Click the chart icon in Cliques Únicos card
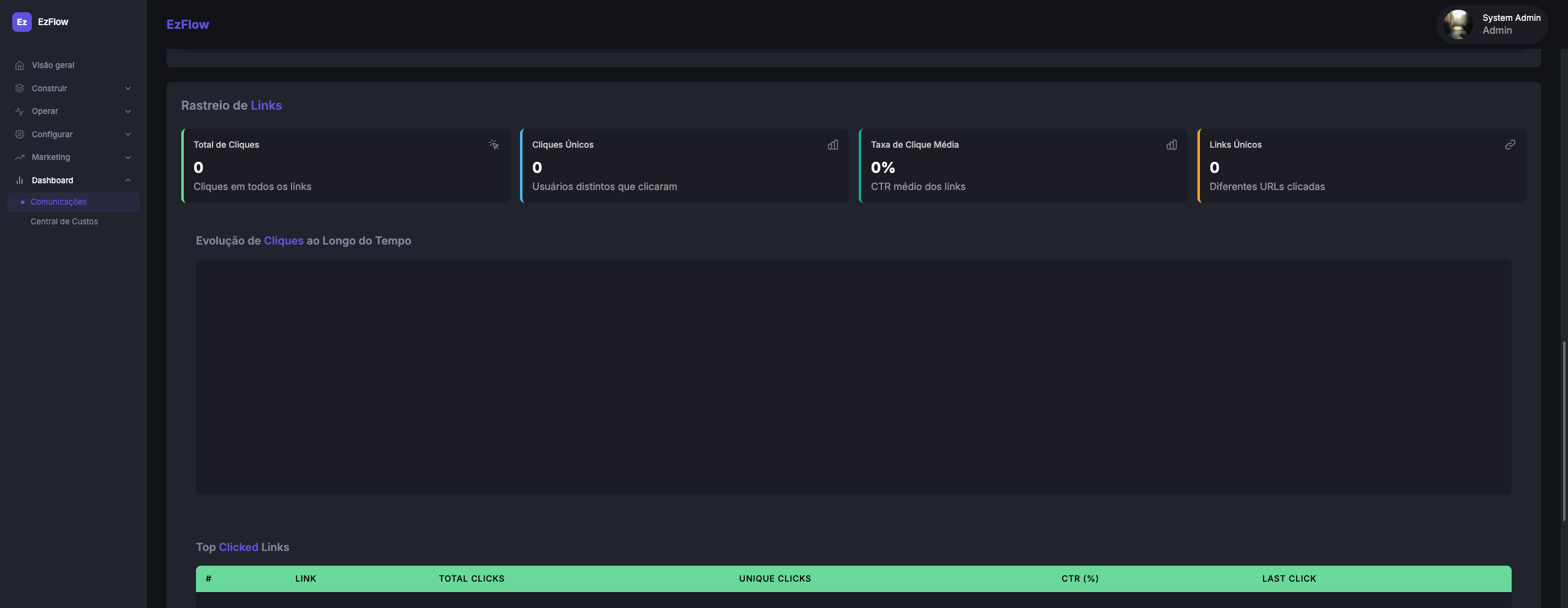This screenshot has height=608, width=1568. [833, 145]
